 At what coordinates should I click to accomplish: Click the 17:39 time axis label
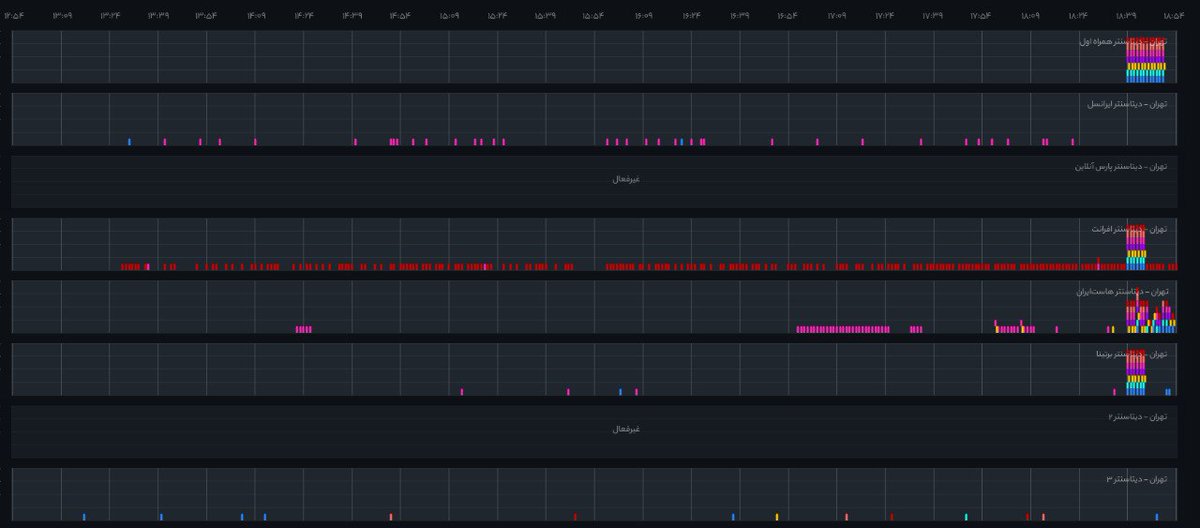click(x=932, y=16)
